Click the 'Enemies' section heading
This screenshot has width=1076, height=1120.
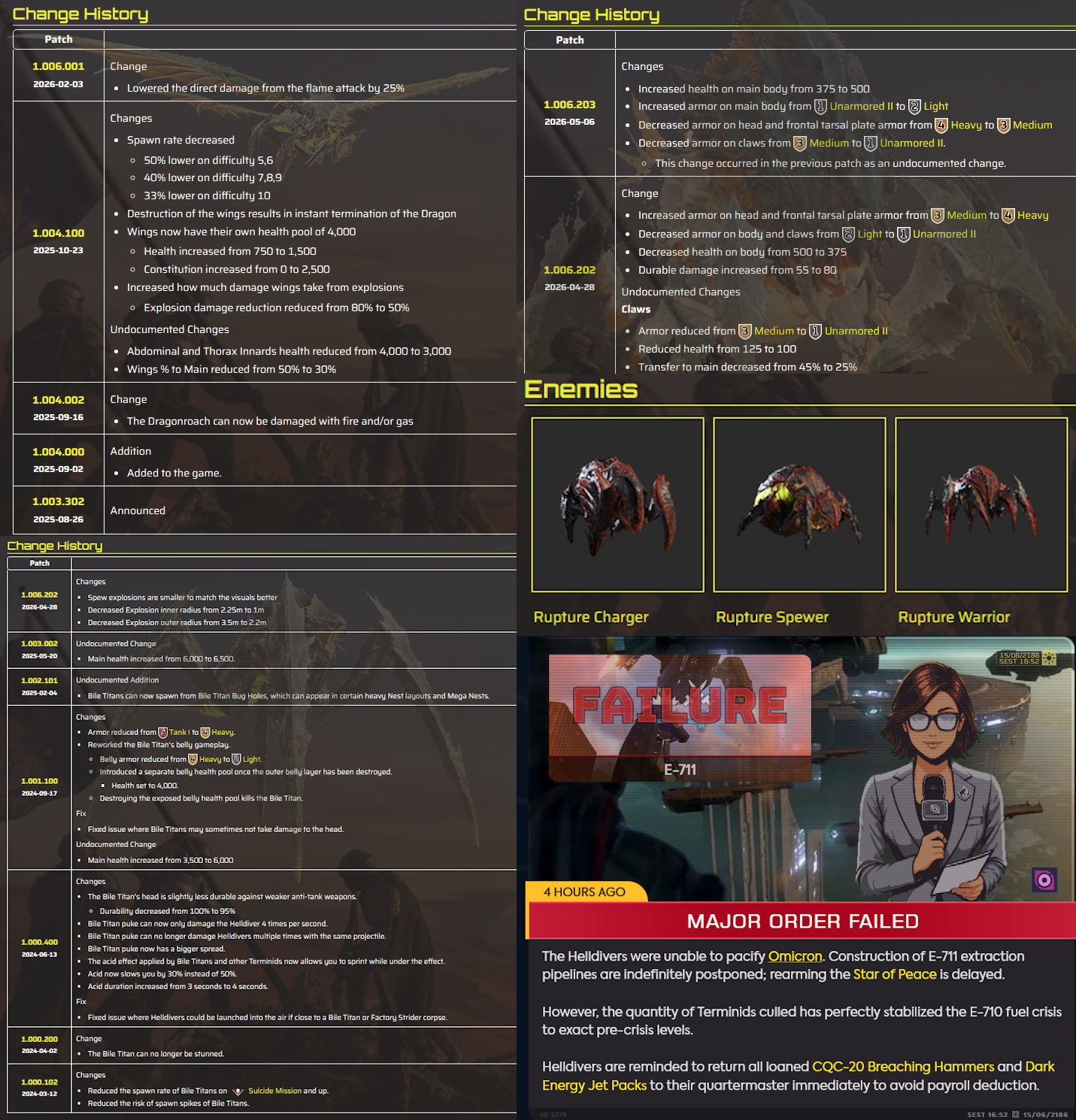point(581,389)
